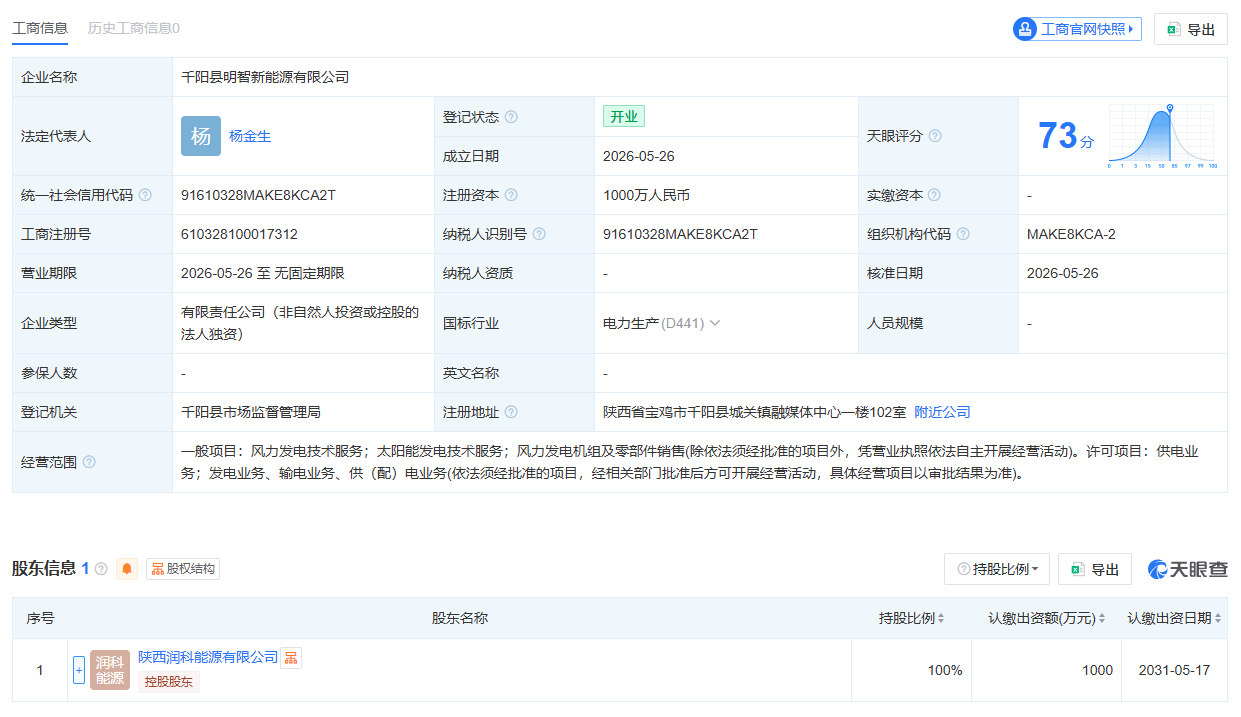Click the 2031-05-17 contribution date cell
This screenshot has width=1241, height=717.
coord(1174,670)
